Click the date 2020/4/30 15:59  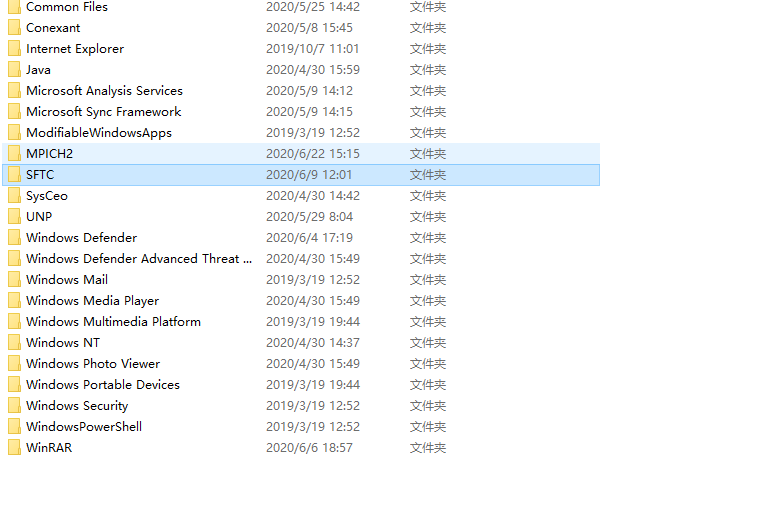(313, 70)
